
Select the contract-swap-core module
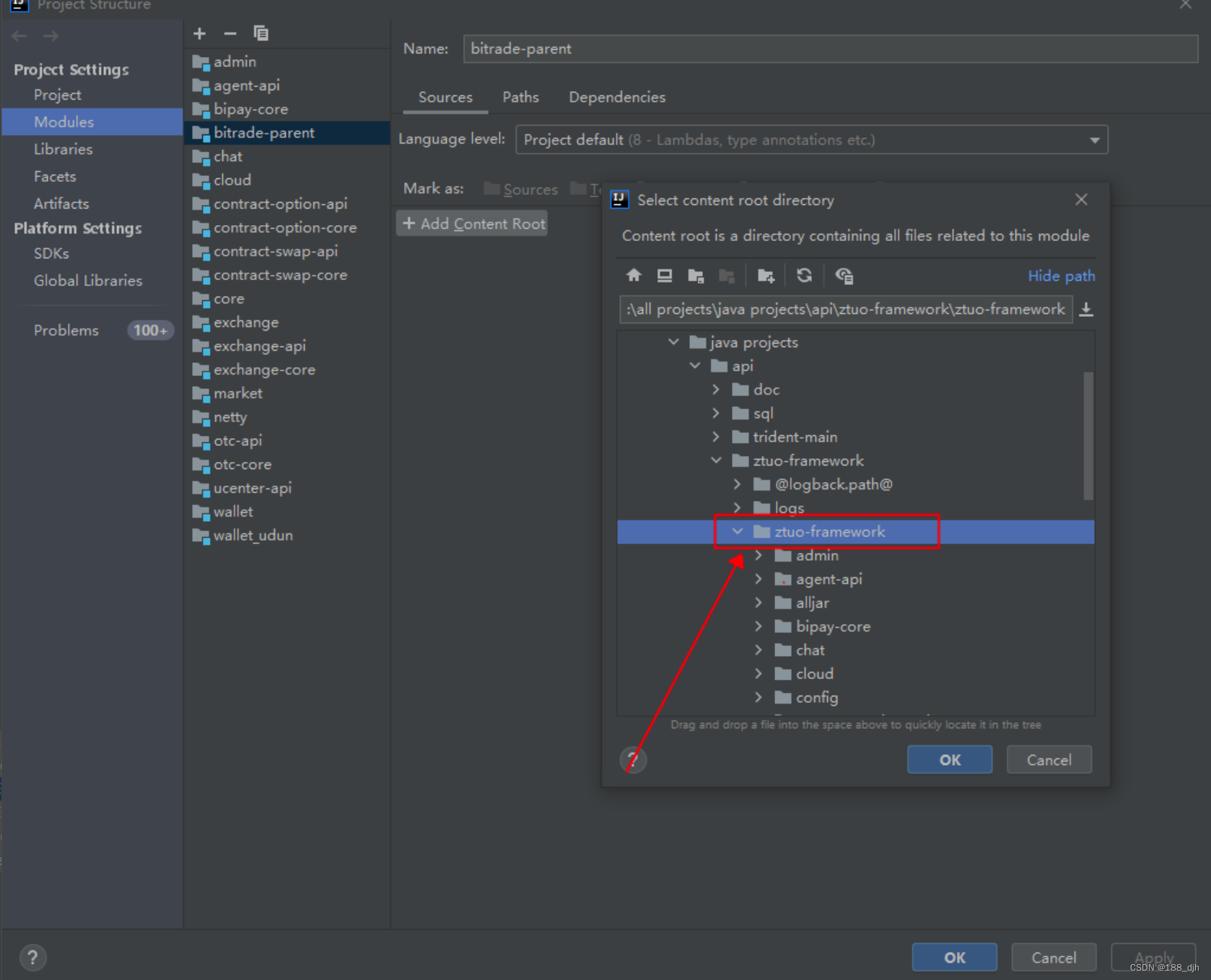(280, 275)
